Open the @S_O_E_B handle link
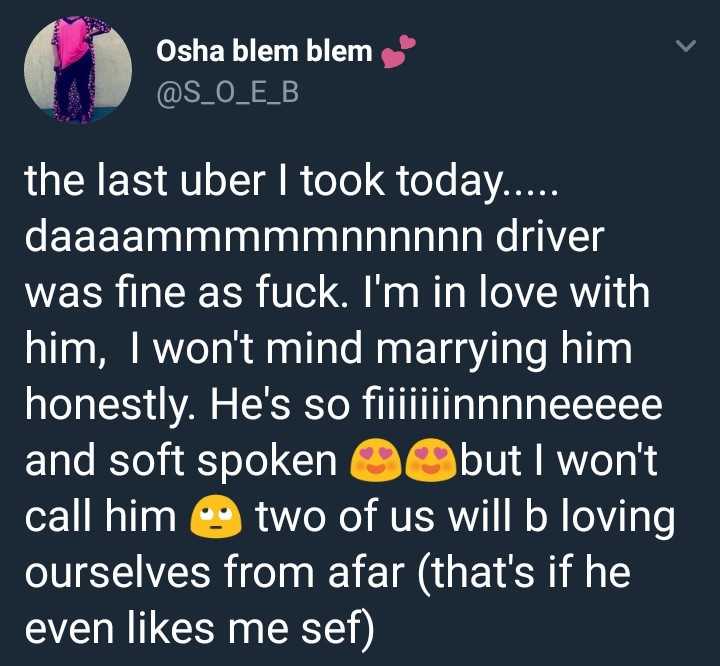720x666 pixels. (x=228, y=93)
